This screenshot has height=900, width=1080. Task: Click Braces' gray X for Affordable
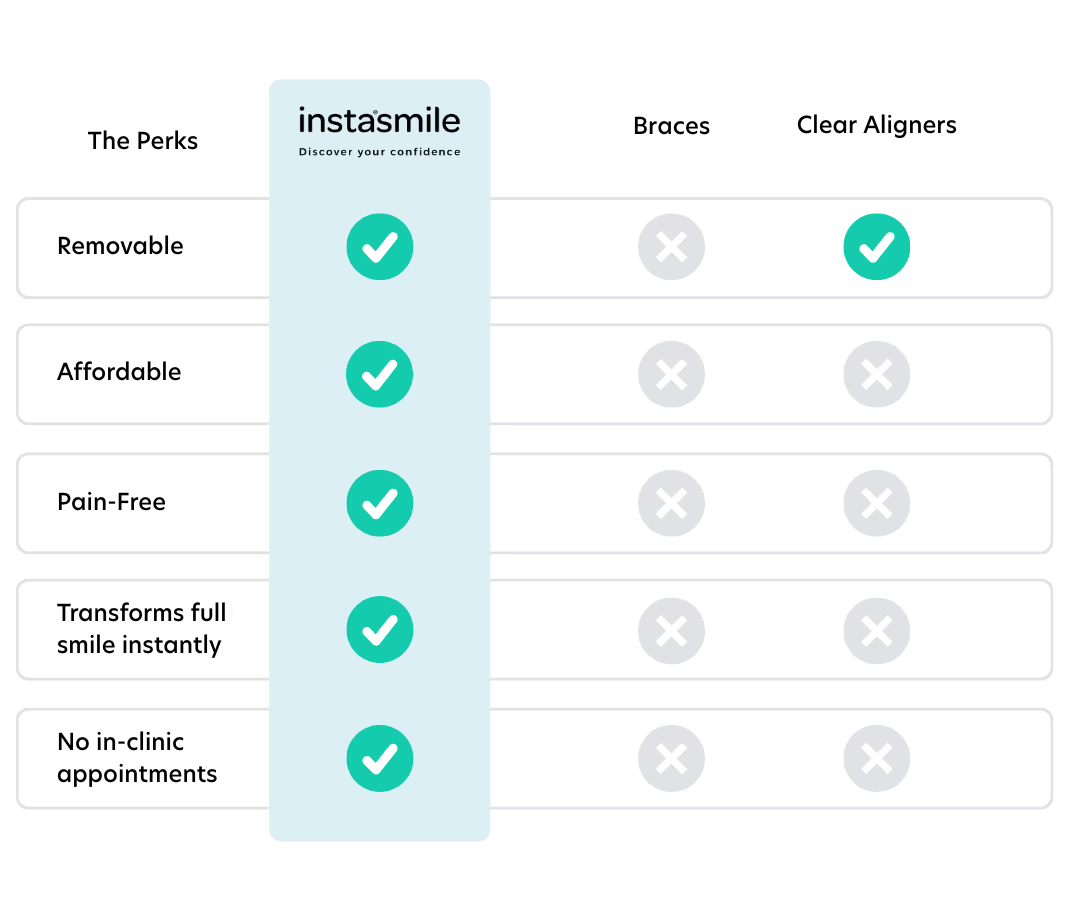(671, 374)
